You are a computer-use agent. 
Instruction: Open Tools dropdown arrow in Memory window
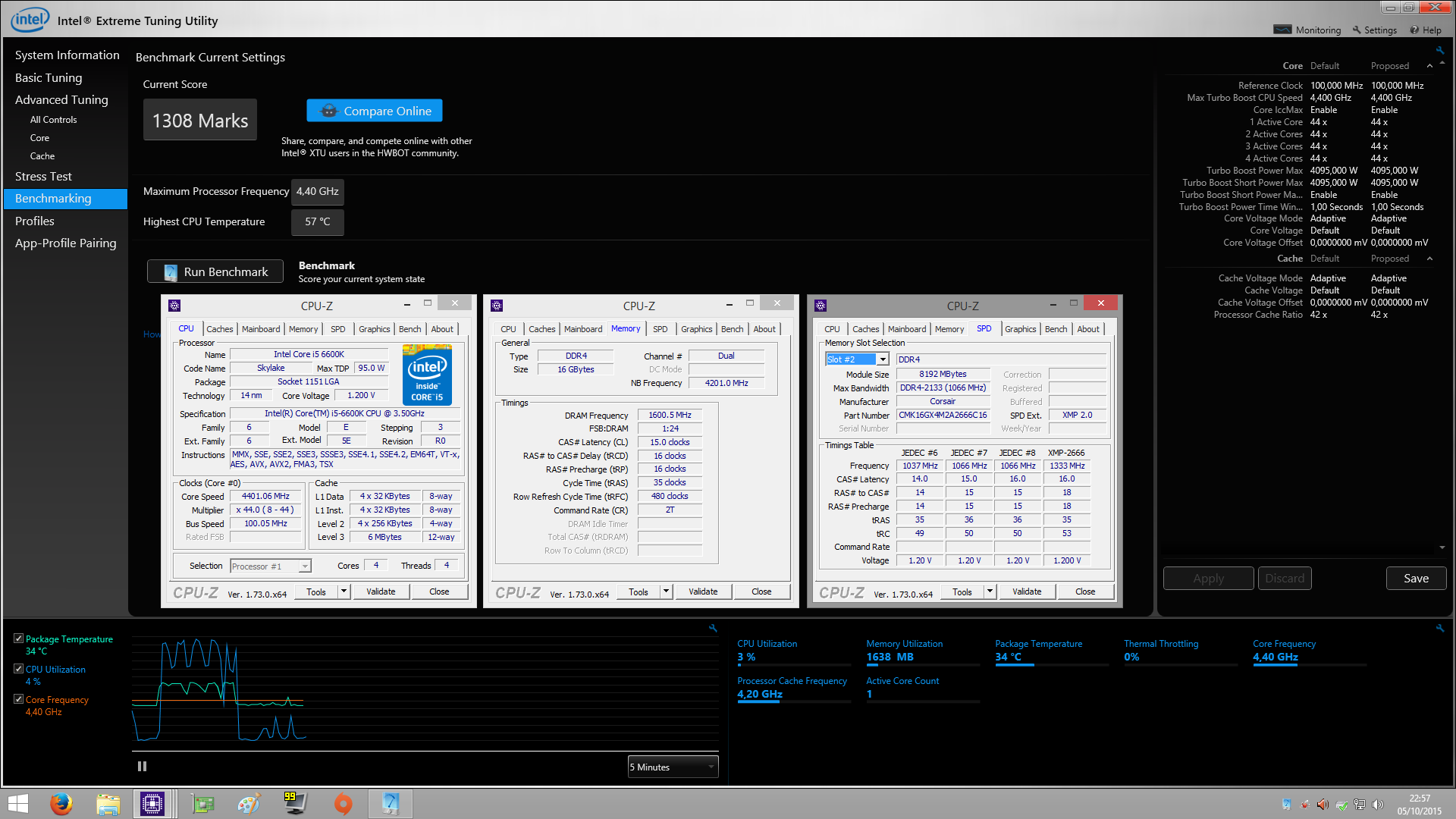coord(666,591)
